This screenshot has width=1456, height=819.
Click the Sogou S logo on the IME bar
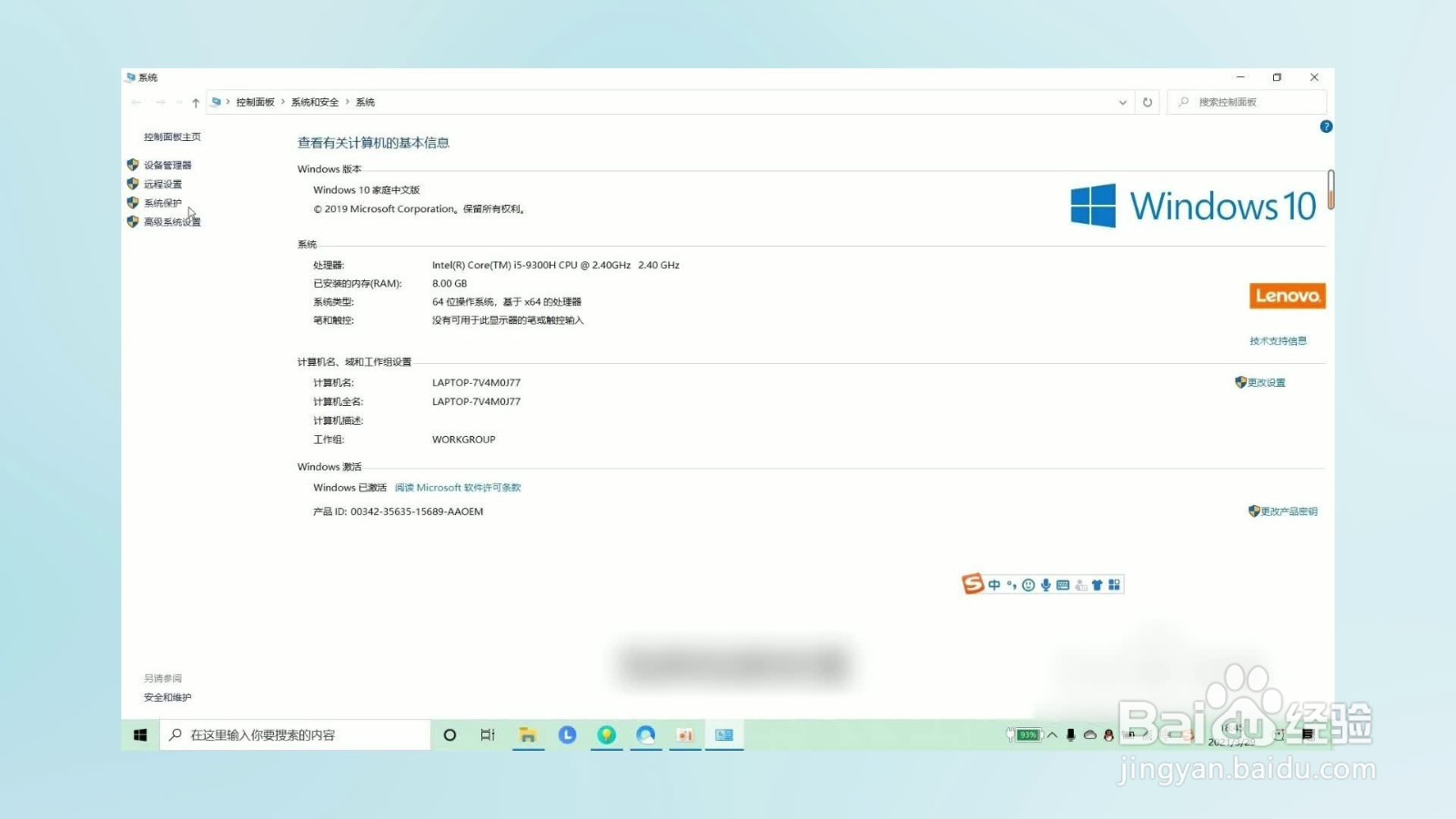(x=973, y=583)
